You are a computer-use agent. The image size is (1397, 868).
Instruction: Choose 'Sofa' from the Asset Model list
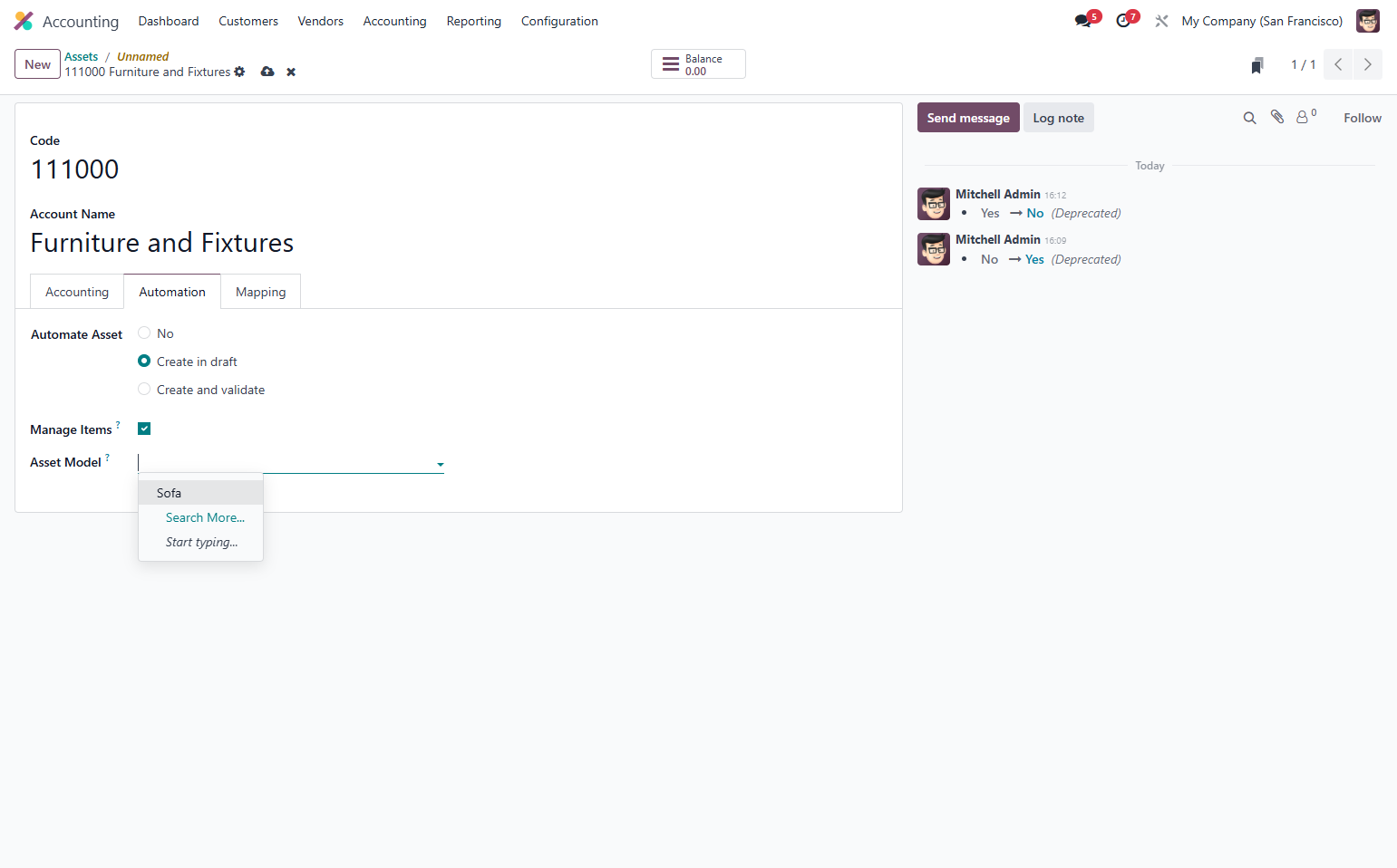click(200, 493)
